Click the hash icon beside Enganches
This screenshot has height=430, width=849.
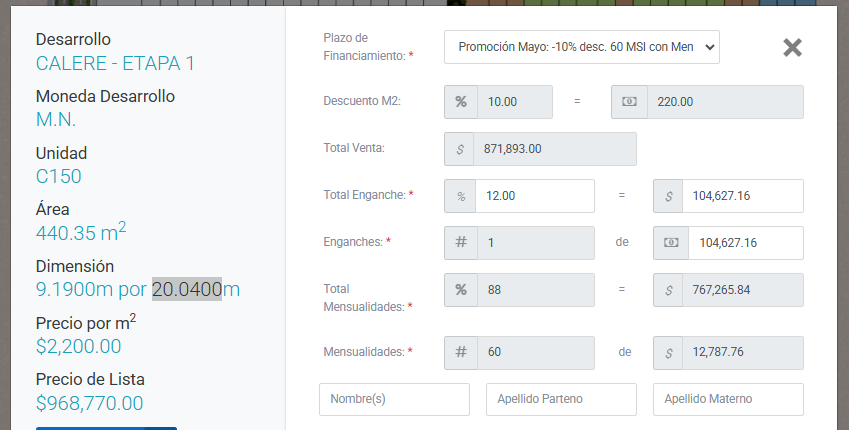tap(461, 243)
